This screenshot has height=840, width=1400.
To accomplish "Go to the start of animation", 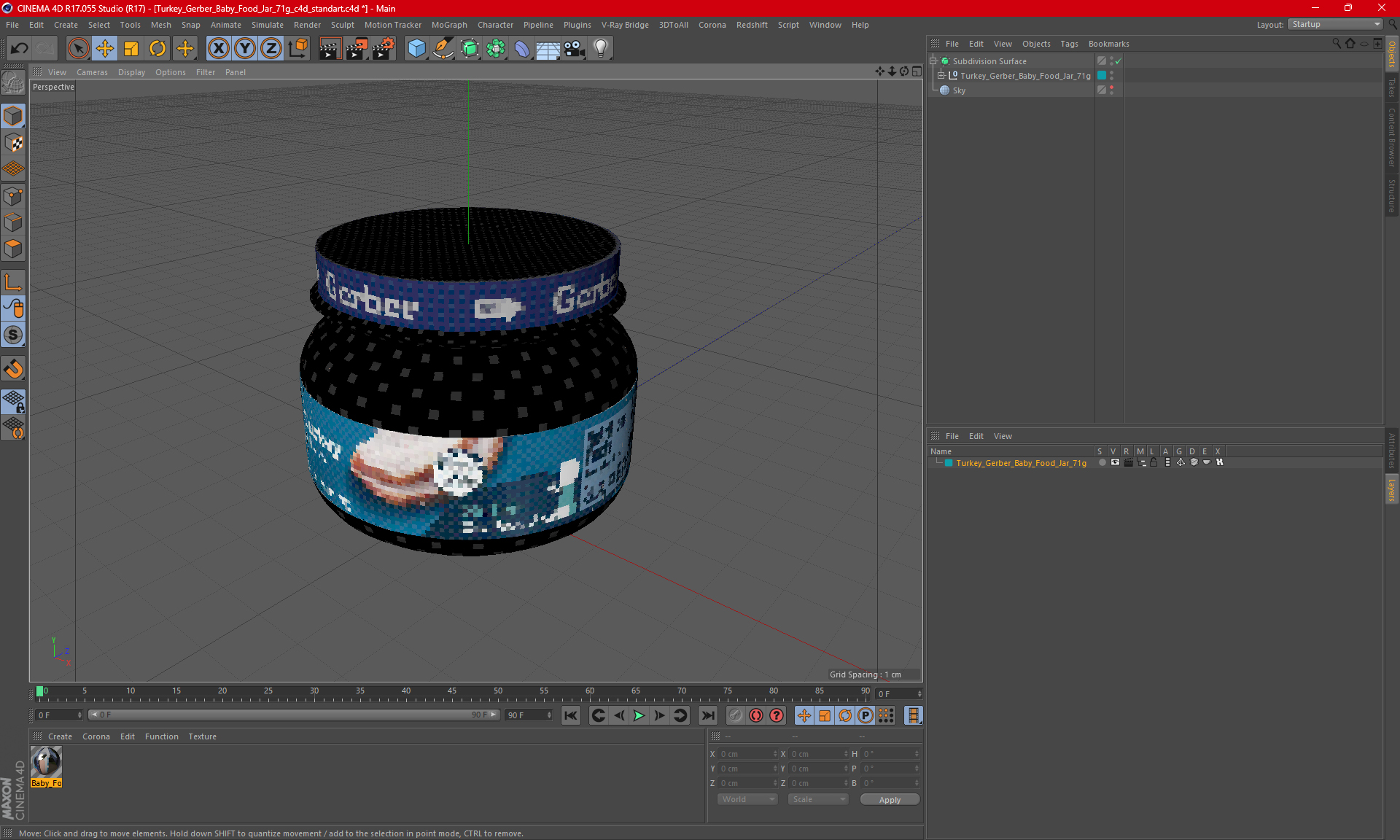I will pyautogui.click(x=571, y=715).
